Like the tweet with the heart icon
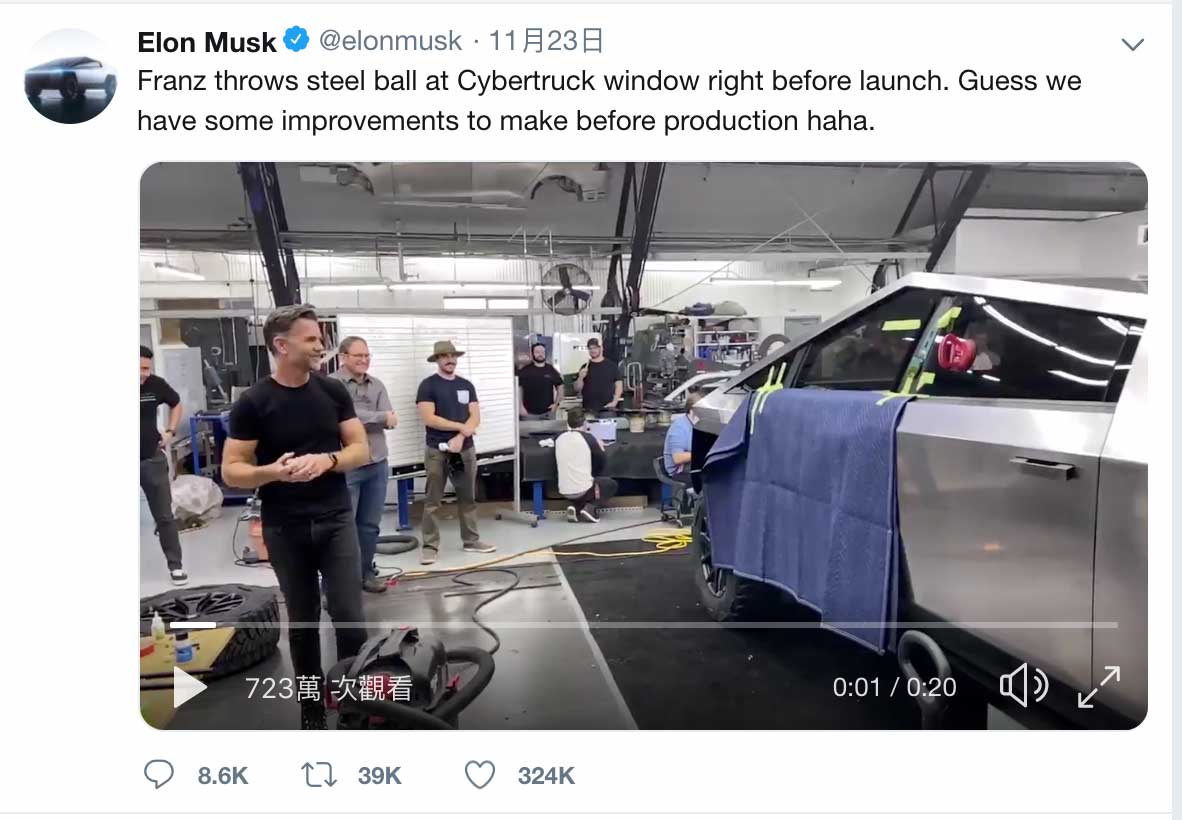This screenshot has height=820, width=1182. tap(479, 775)
